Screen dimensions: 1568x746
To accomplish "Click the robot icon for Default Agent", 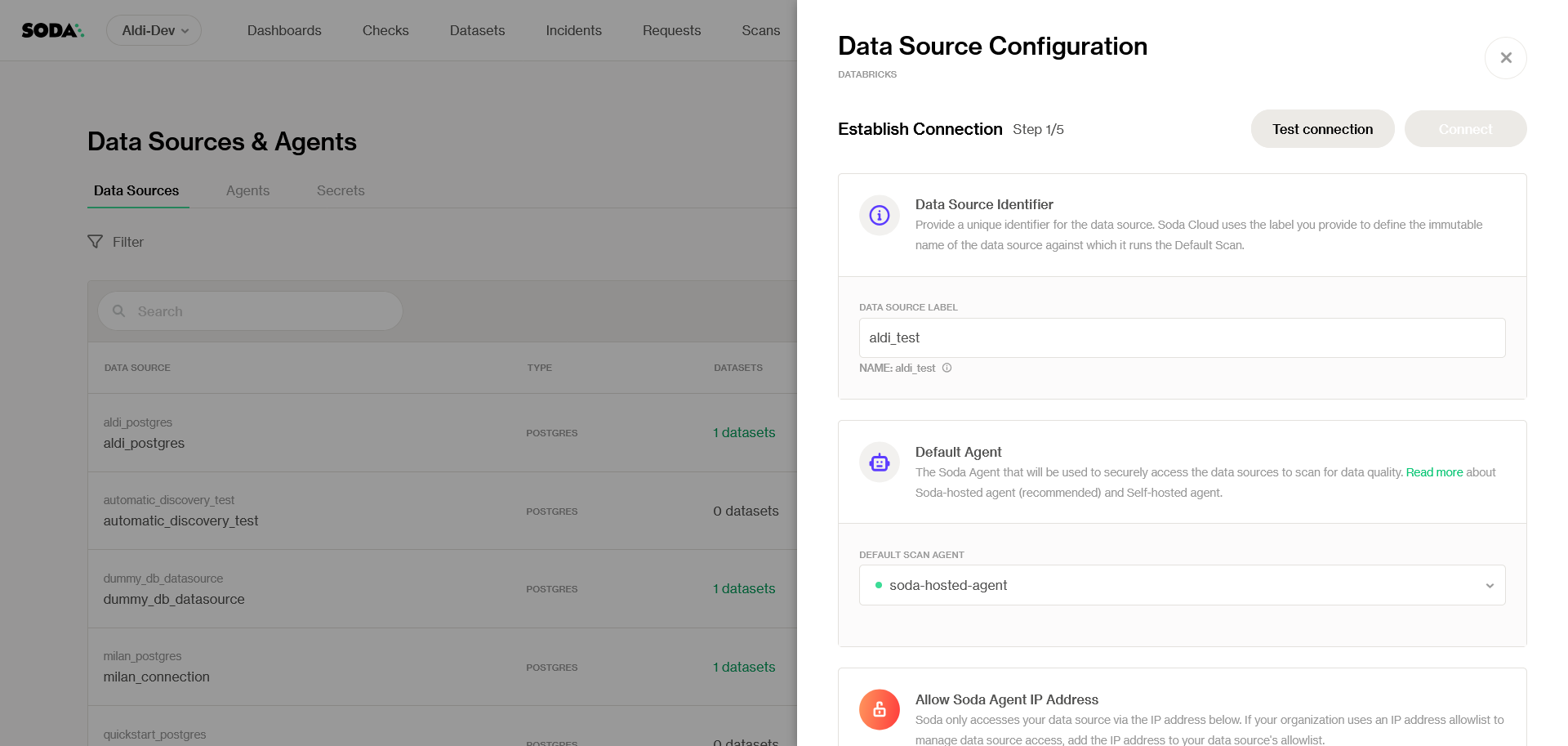I will click(879, 462).
